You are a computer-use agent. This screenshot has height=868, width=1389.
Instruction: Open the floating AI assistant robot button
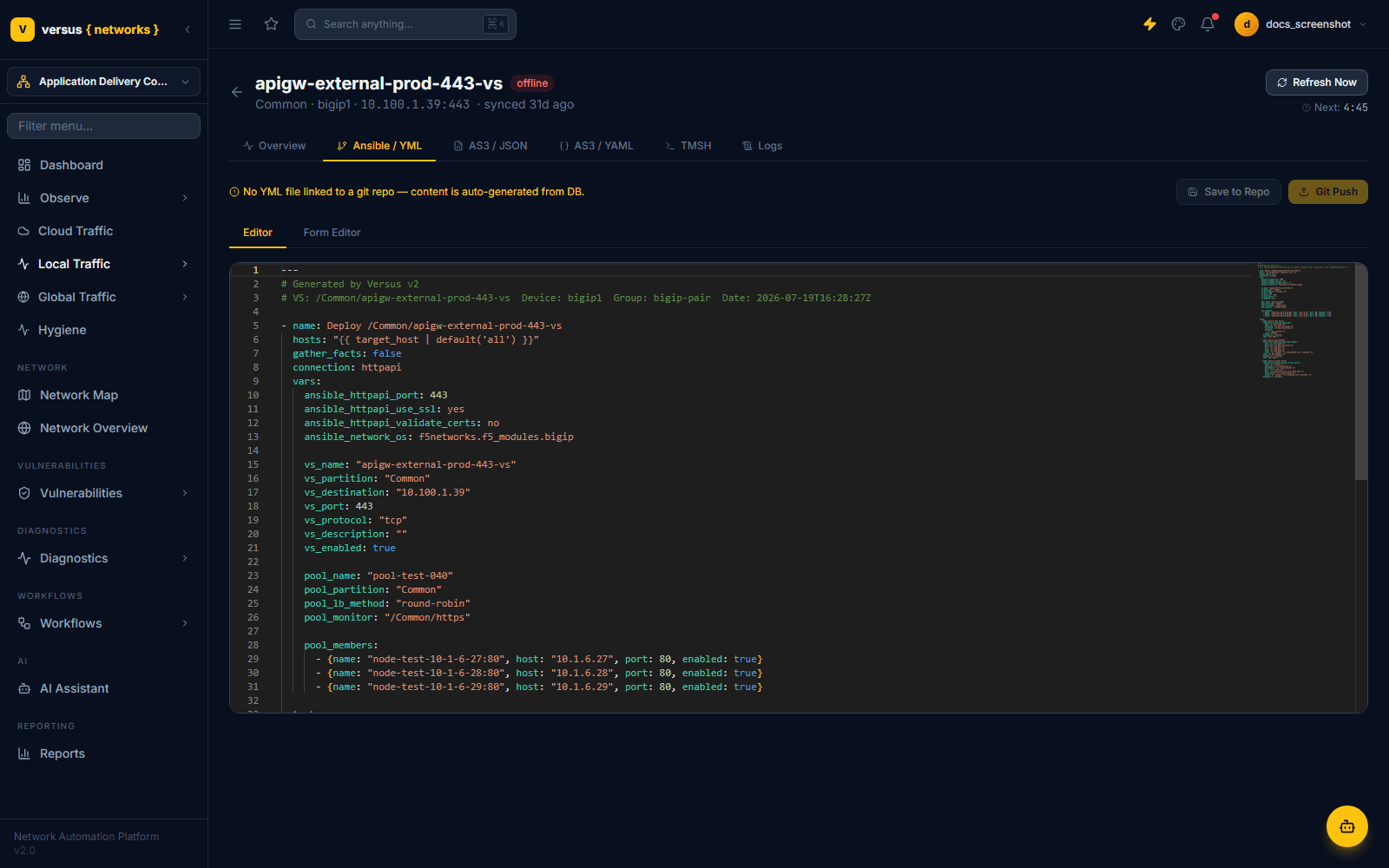(1347, 826)
